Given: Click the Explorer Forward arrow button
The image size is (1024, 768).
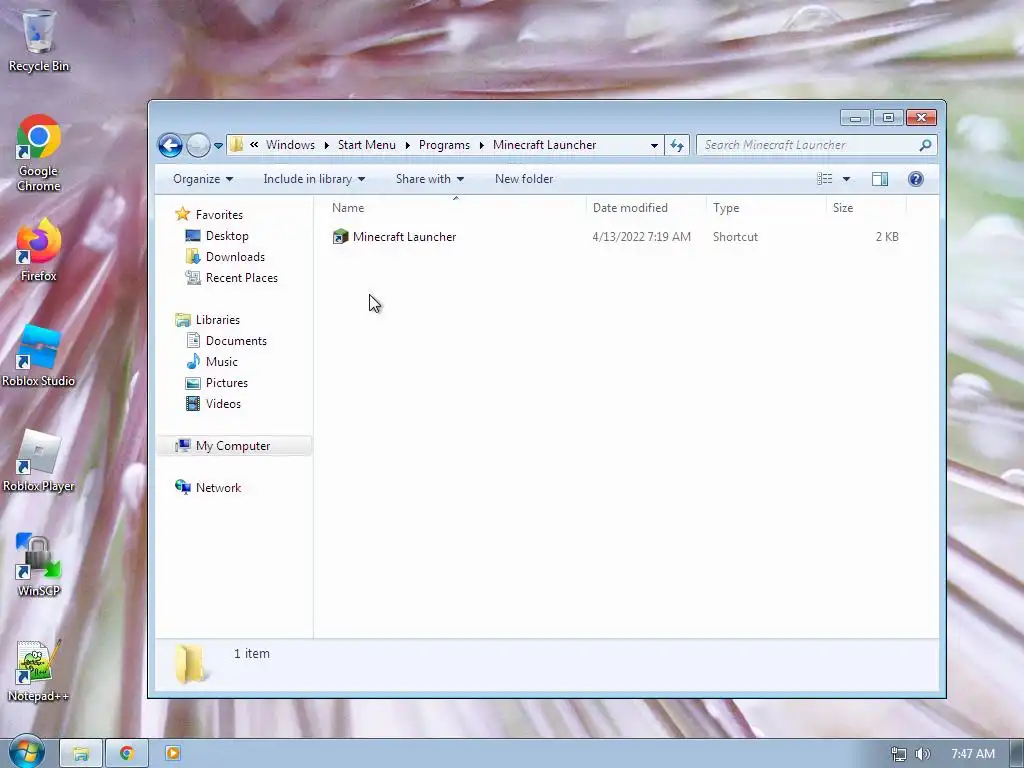Looking at the screenshot, I should coord(198,145).
